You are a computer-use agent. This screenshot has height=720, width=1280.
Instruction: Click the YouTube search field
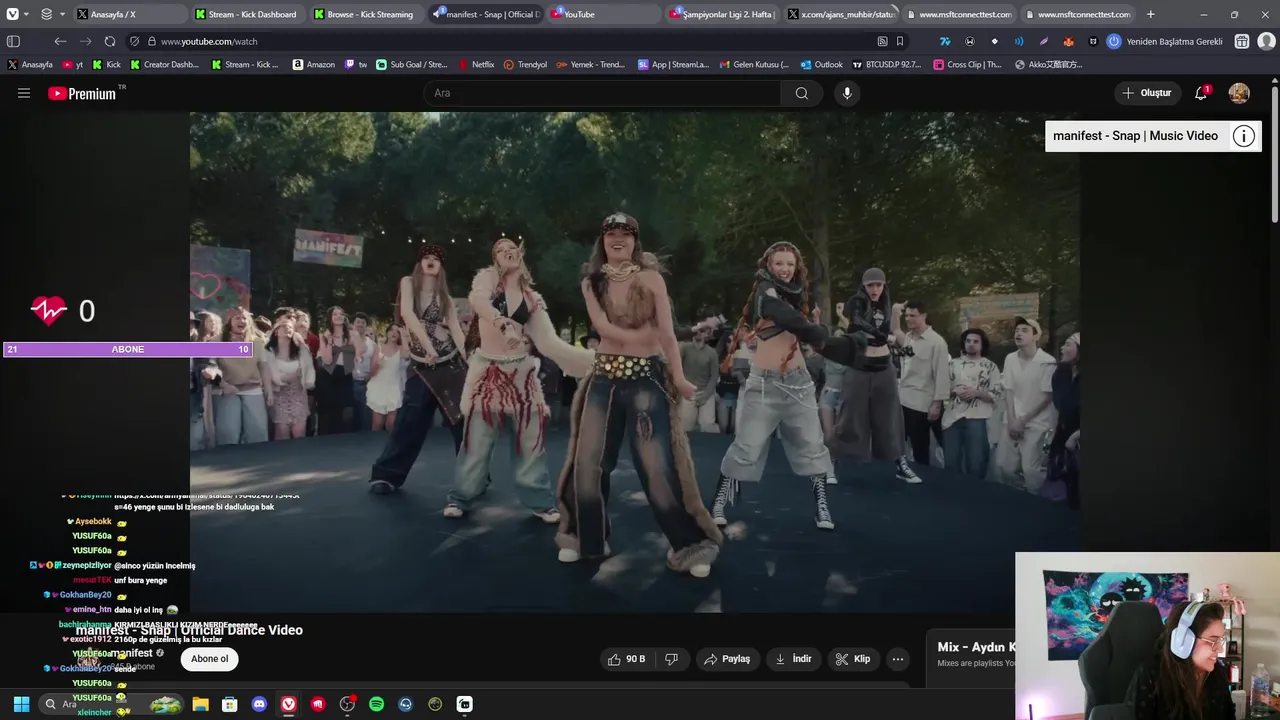(603, 93)
